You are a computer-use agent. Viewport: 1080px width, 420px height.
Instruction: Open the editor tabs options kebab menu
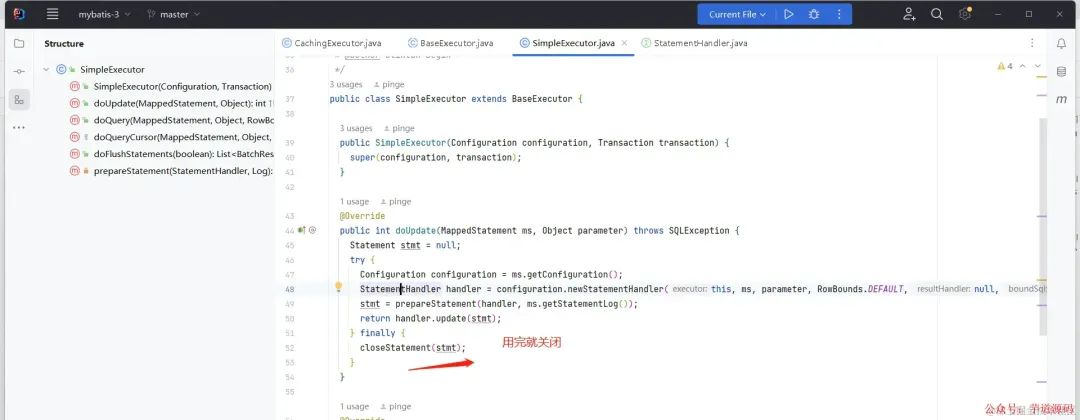coord(1032,43)
